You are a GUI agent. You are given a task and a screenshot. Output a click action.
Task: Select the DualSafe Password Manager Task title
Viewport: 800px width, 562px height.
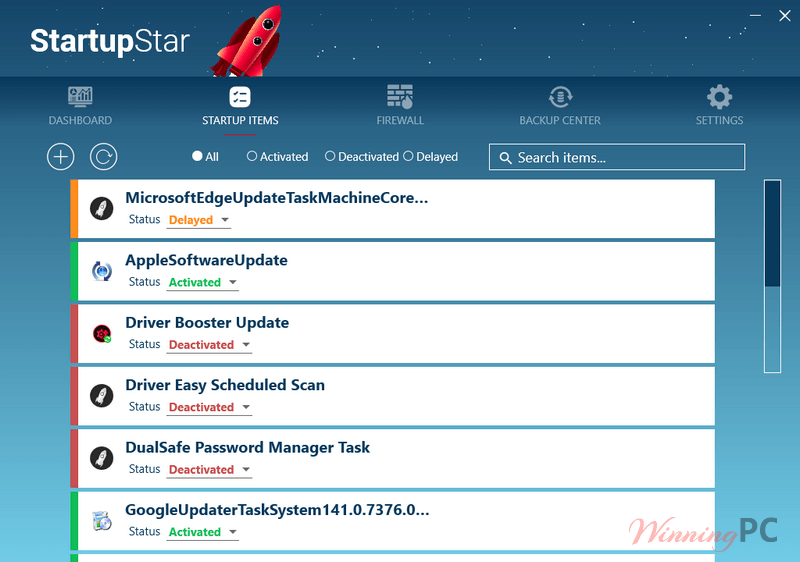[247, 447]
